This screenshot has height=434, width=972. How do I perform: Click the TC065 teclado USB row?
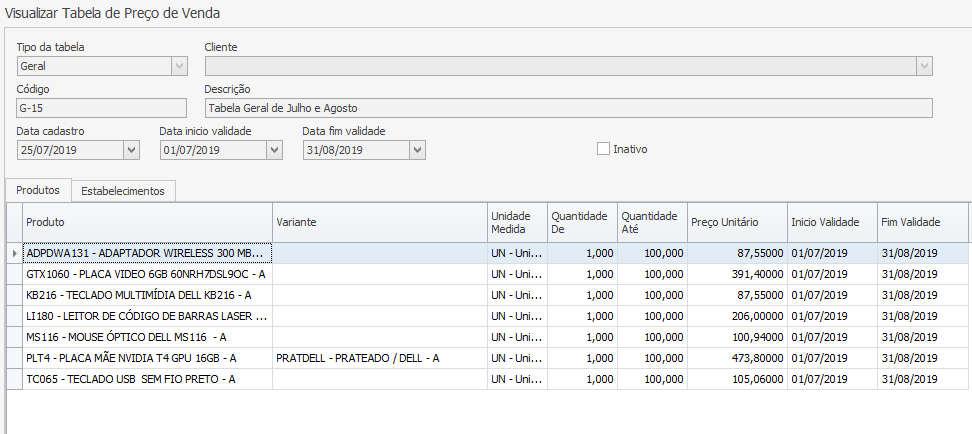click(146, 379)
